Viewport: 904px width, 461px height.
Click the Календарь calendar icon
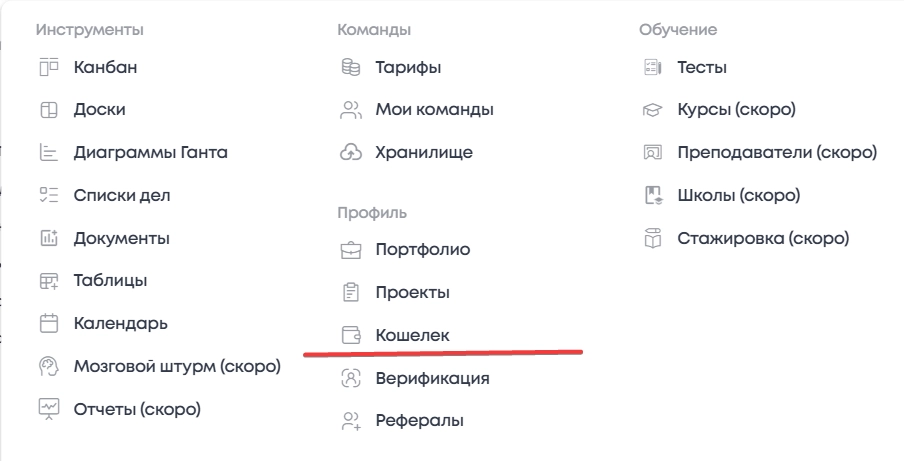click(x=49, y=323)
